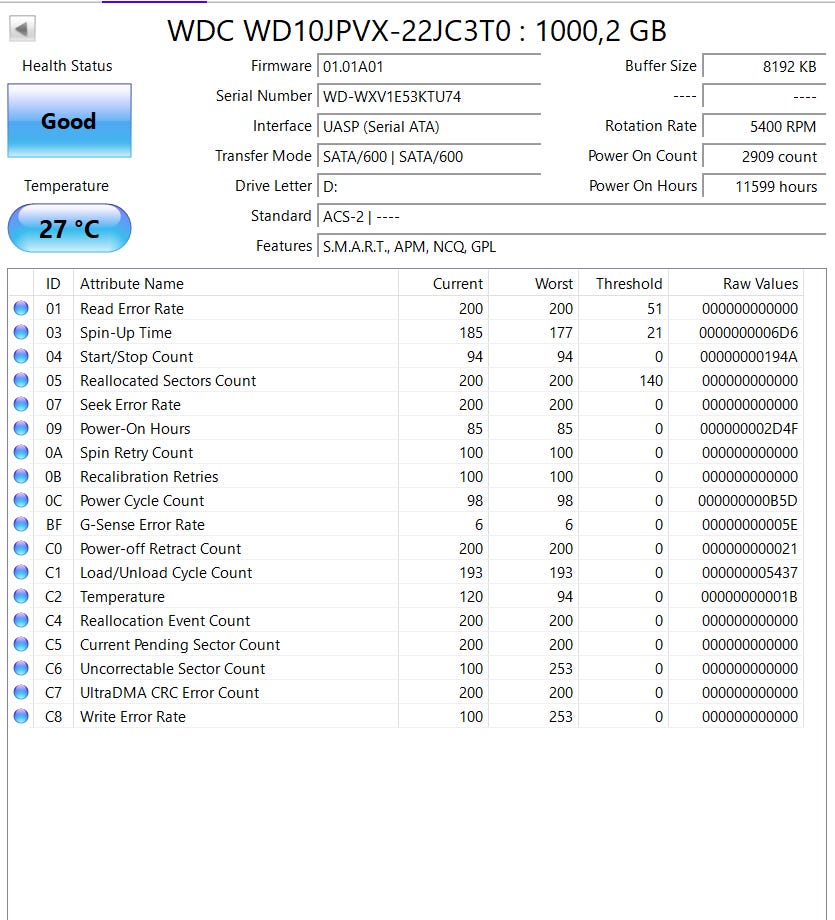Viewport: 835px width, 920px height.
Task: Select the Write Error Rate attribute name
Action: pyautogui.click(x=133, y=717)
